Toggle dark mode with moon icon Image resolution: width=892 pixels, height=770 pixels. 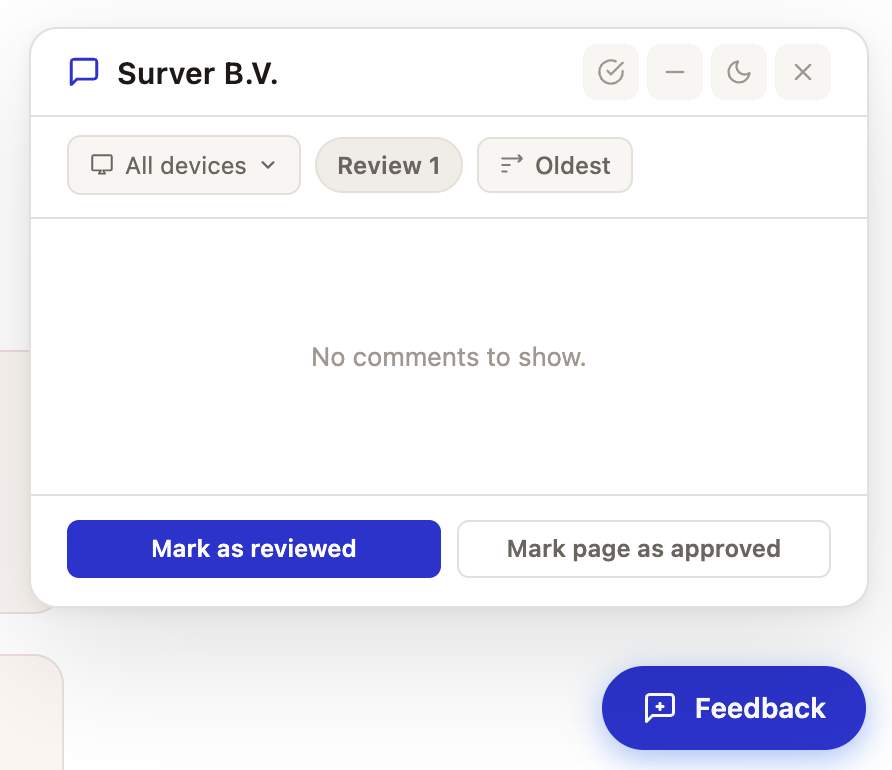tap(738, 72)
